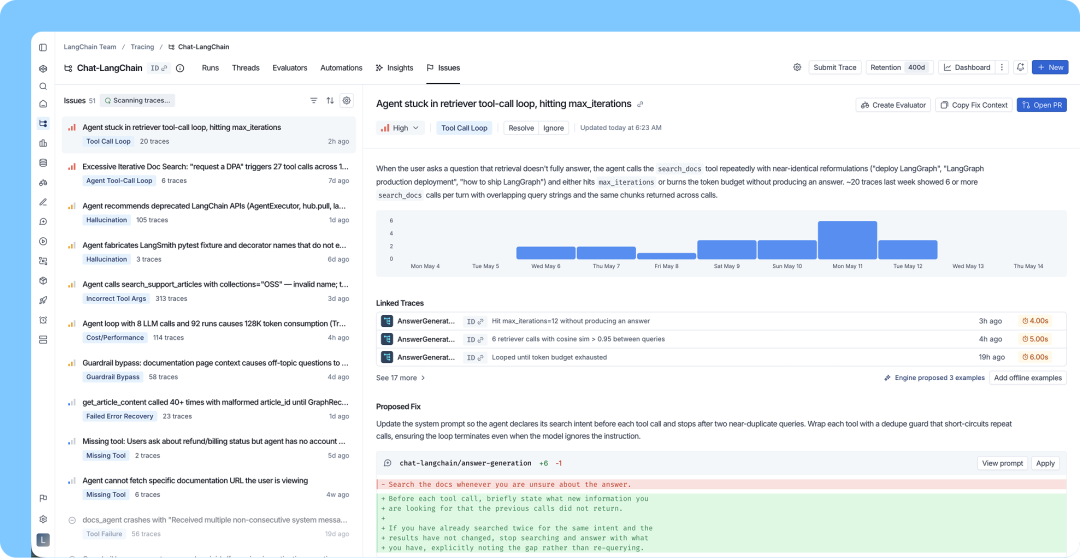The width and height of the screenshot is (1080, 558).
Task: Open the cube icon in sidebar
Action: pos(43,280)
